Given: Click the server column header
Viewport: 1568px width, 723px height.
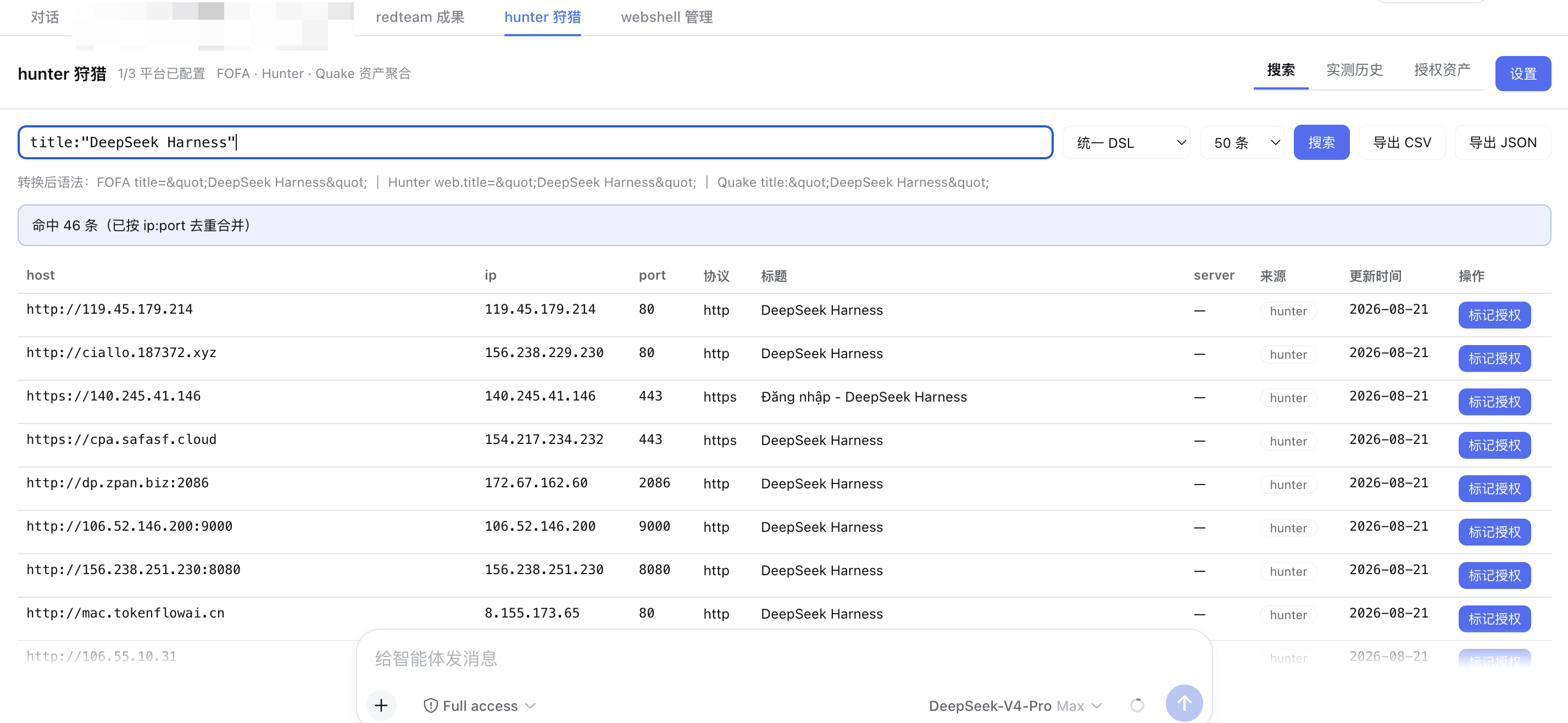Looking at the screenshot, I should 1214,275.
